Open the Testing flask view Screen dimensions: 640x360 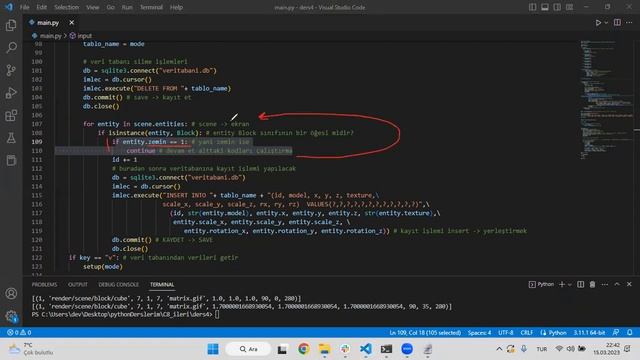tap(11, 138)
